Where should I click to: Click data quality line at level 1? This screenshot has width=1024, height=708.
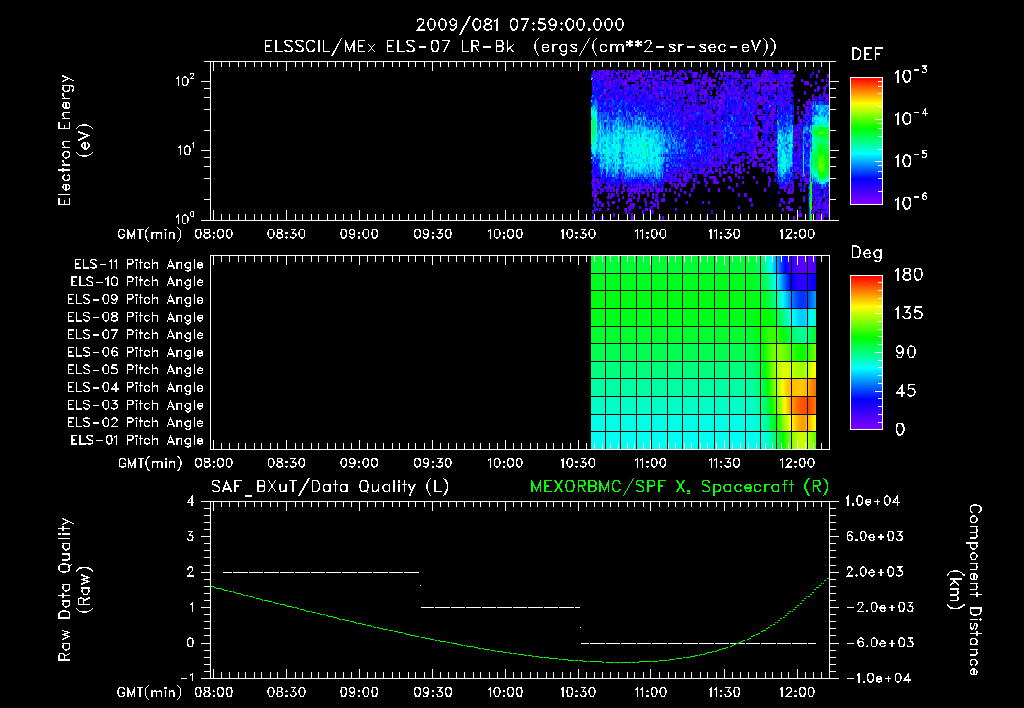[x=500, y=607]
